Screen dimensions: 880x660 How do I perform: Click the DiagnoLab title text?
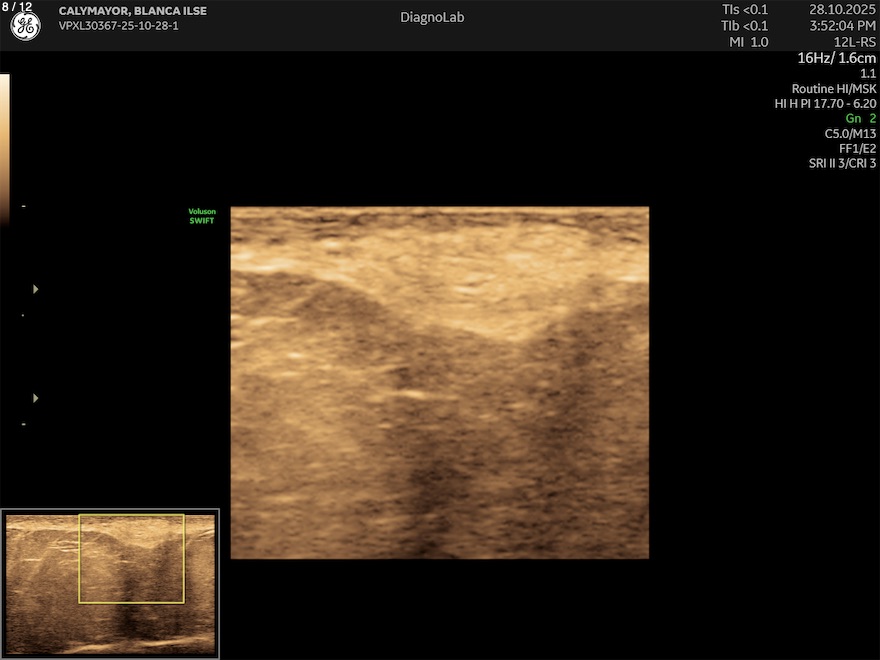click(x=432, y=17)
